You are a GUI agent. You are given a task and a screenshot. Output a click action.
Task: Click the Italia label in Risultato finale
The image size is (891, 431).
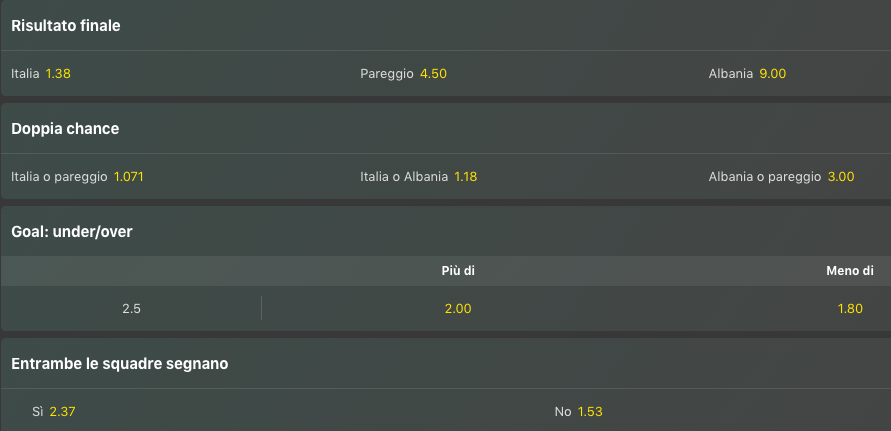pos(25,74)
